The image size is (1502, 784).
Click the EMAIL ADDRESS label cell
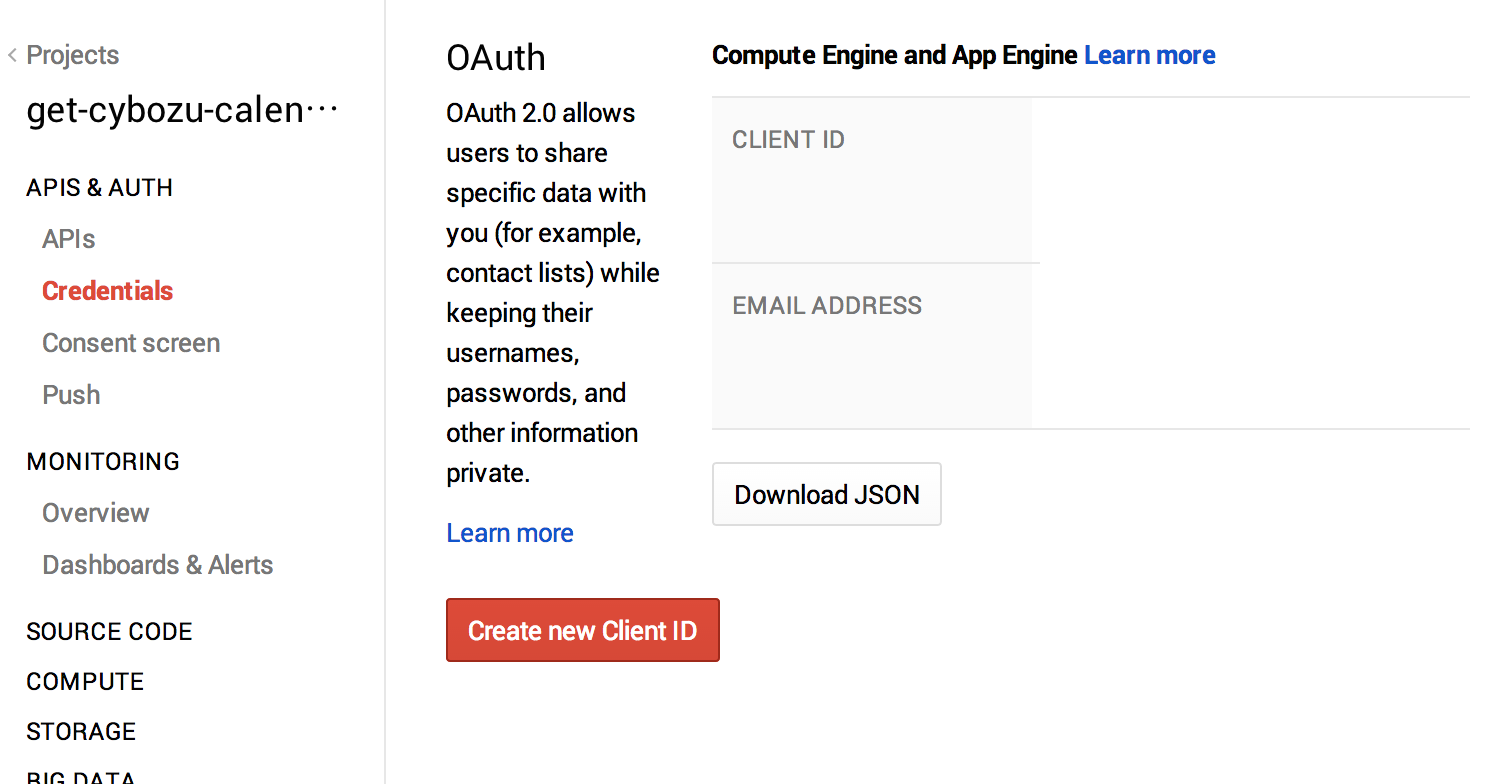(872, 346)
